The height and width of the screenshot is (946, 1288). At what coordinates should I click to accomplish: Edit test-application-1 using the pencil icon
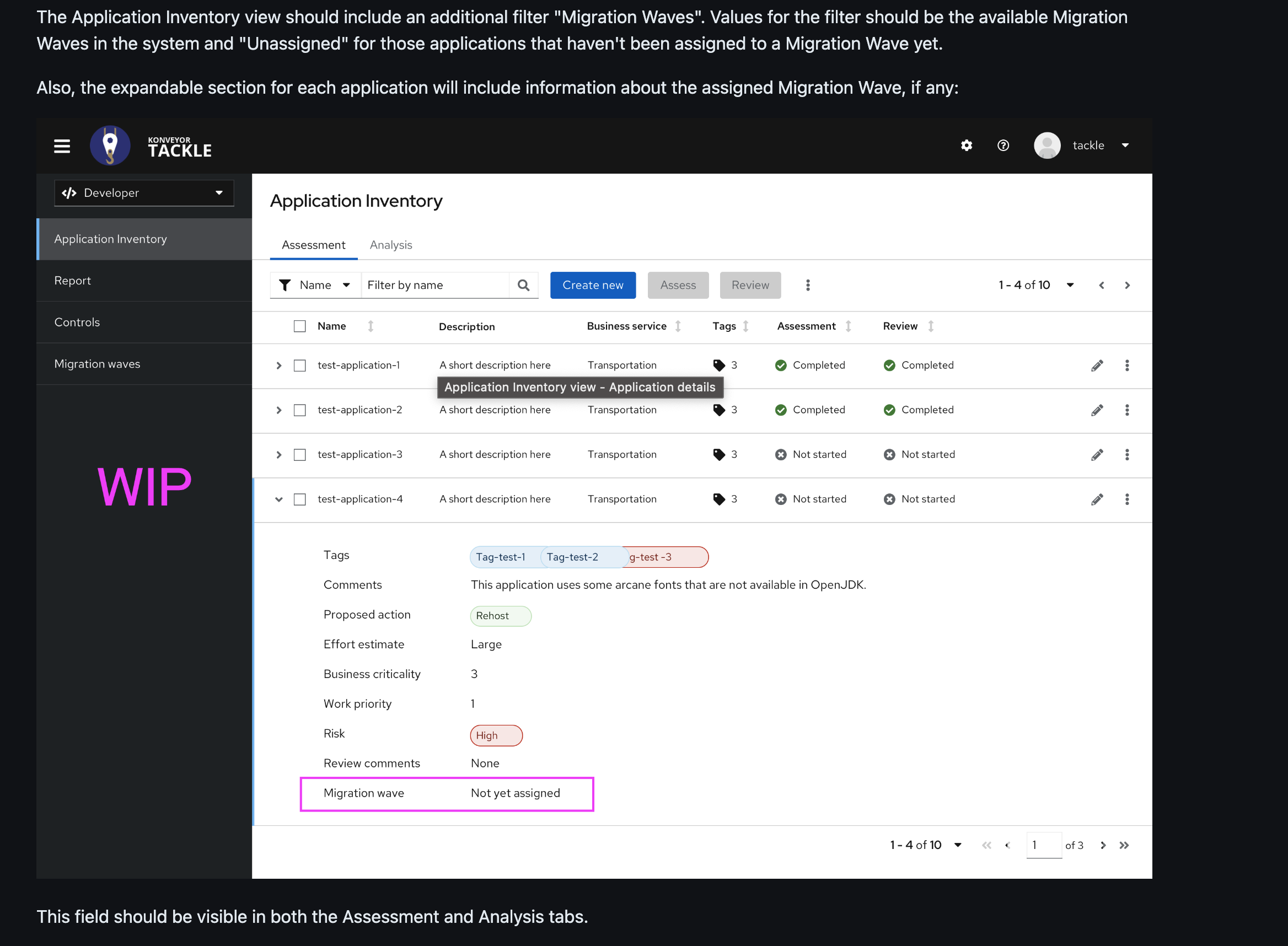[x=1097, y=365]
